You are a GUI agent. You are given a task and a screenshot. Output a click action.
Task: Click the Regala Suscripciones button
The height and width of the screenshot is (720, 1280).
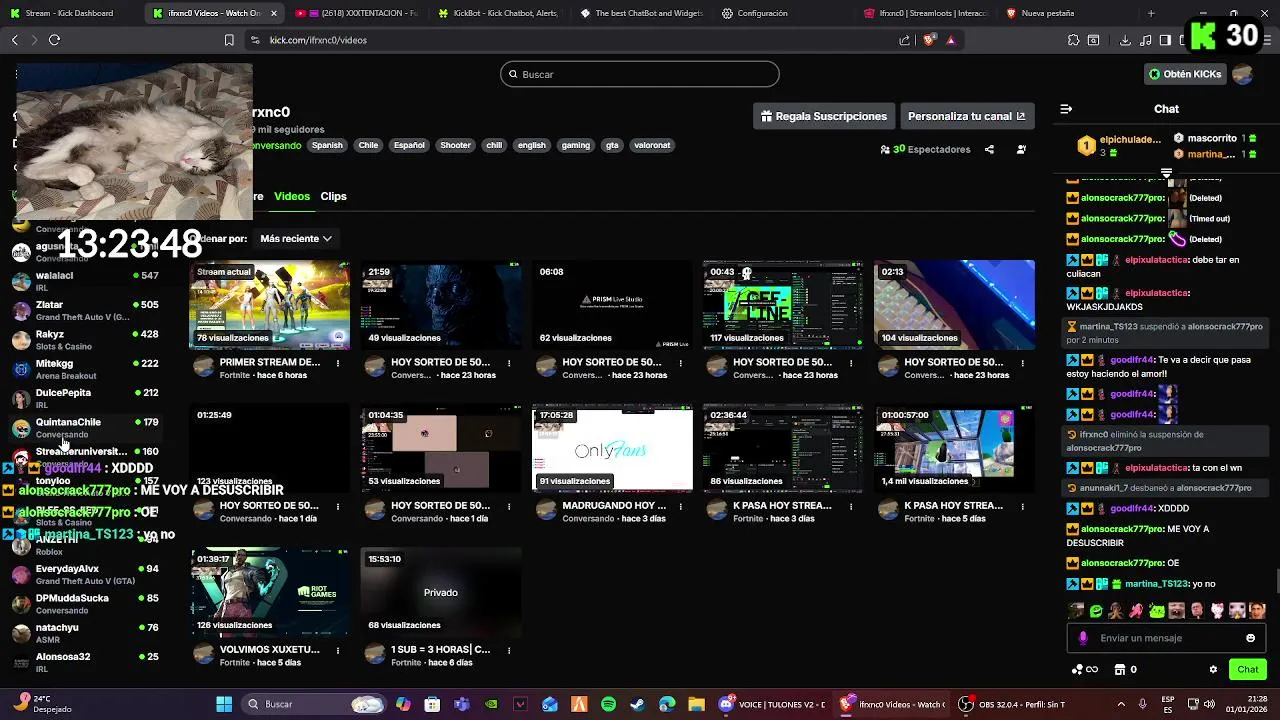[823, 116]
